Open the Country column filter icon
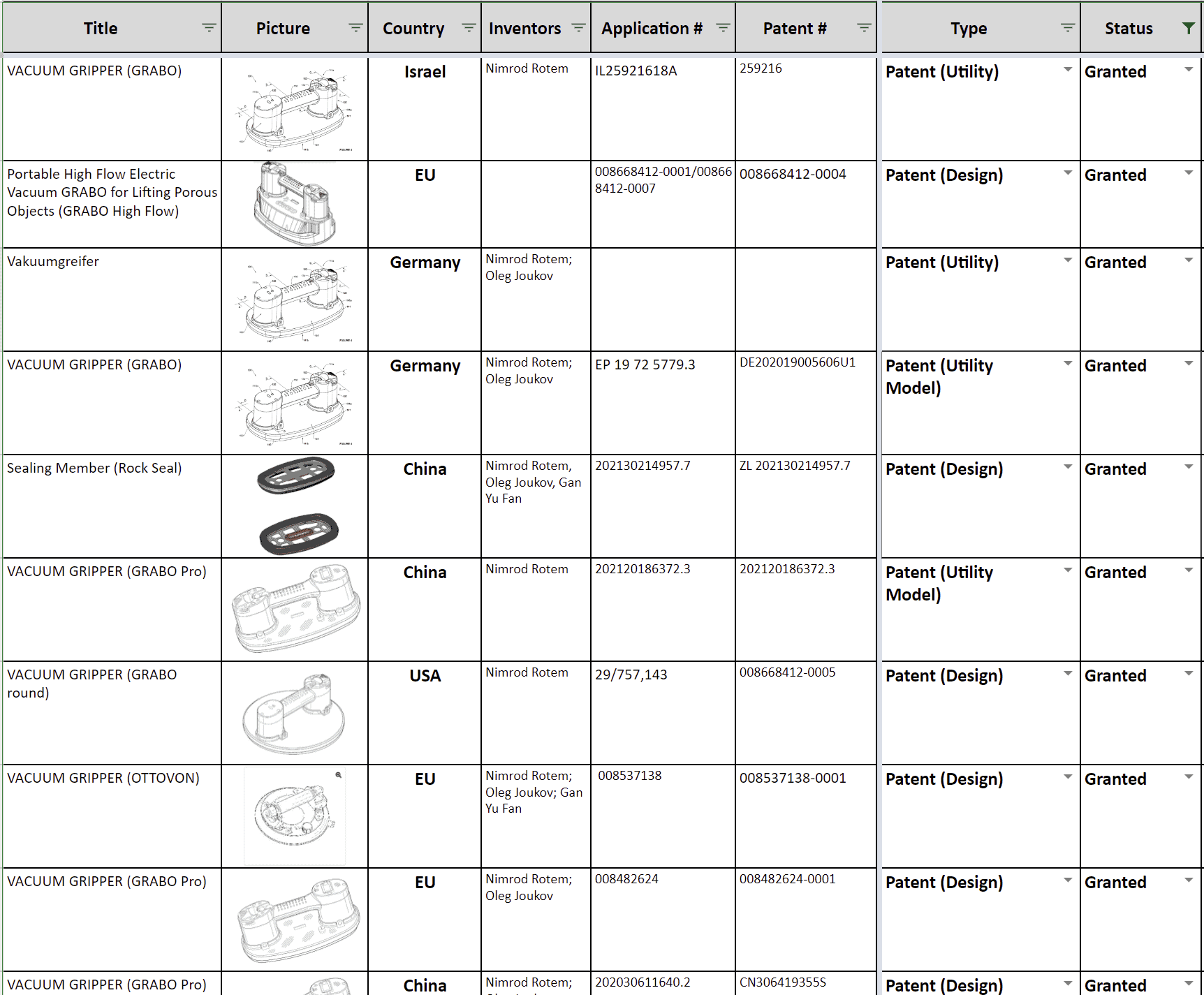Viewport: 1204px width, 995px height. pos(469,28)
